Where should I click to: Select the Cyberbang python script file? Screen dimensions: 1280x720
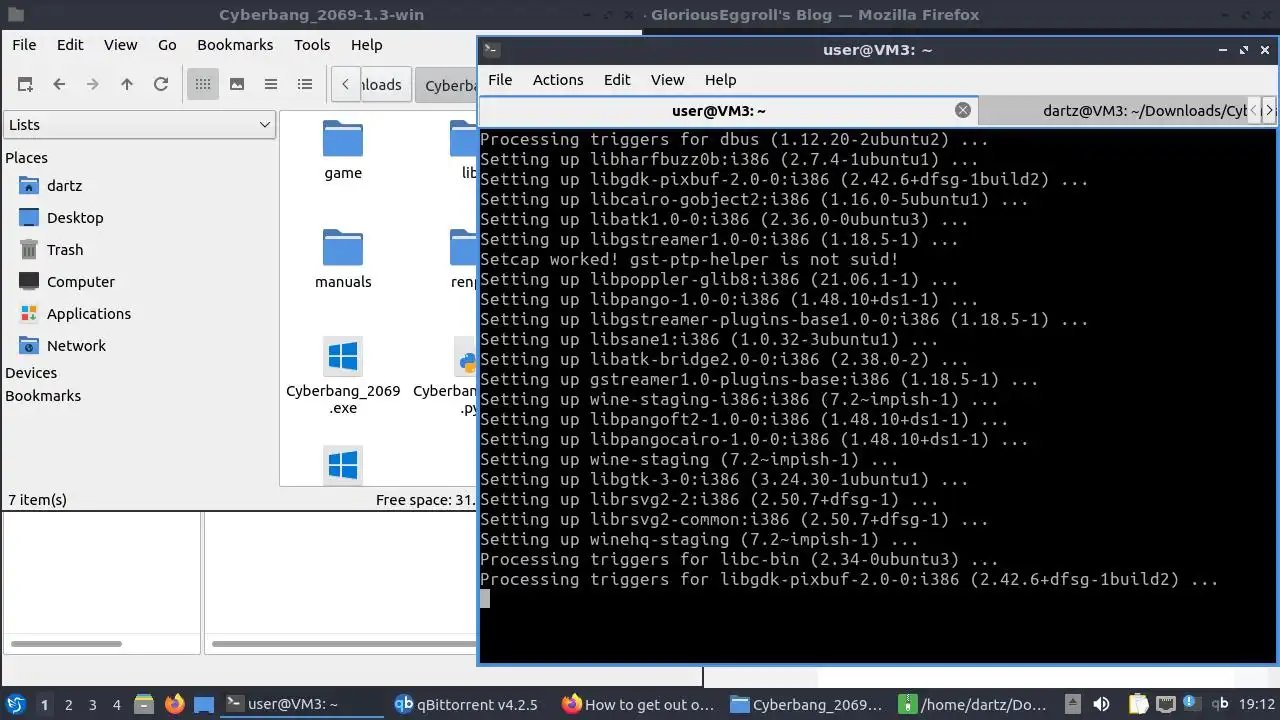tap(446, 376)
